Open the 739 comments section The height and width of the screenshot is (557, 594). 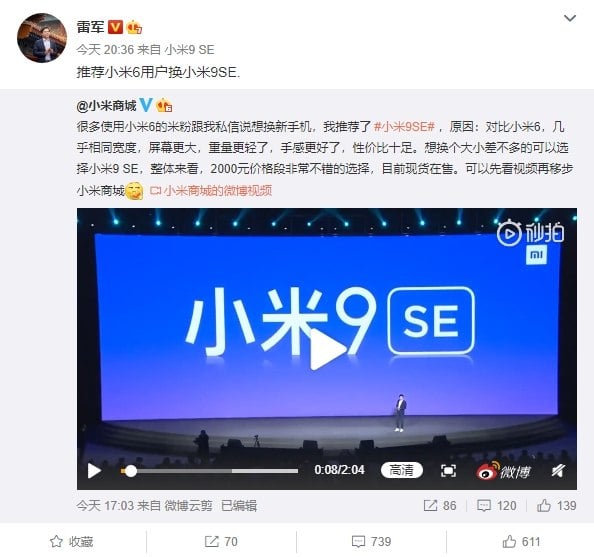[371, 541]
